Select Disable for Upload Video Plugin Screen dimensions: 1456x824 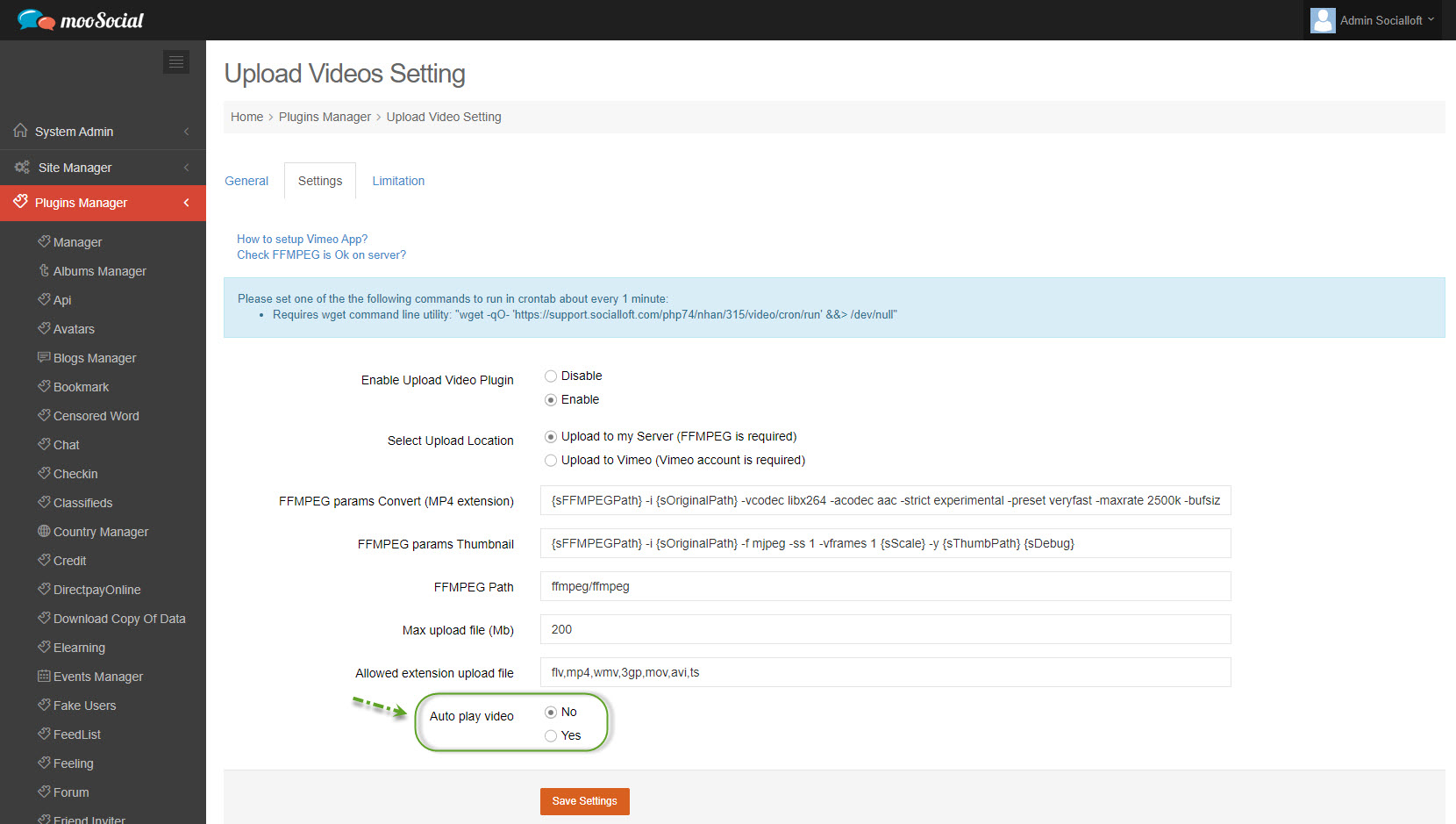tap(551, 376)
